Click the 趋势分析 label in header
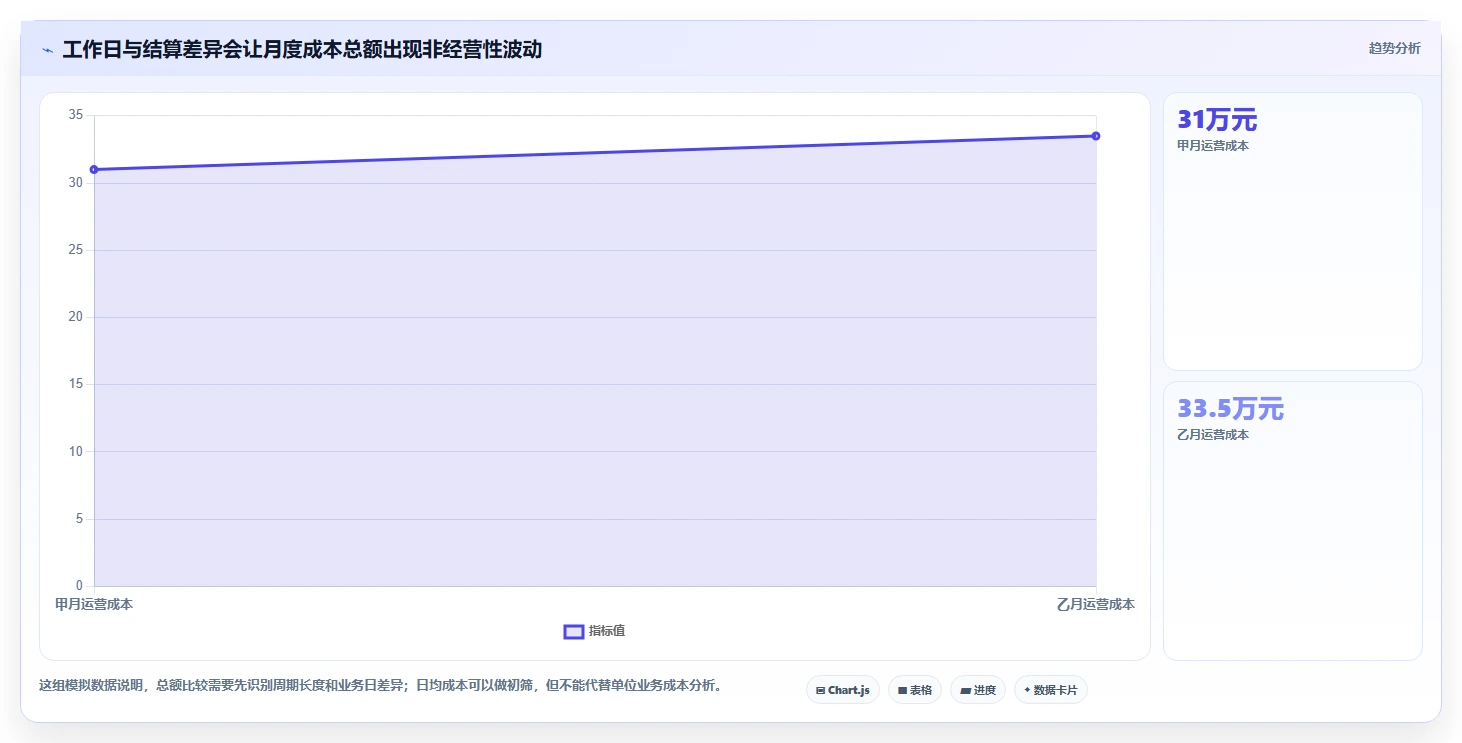The image size is (1462, 743). (x=1394, y=48)
